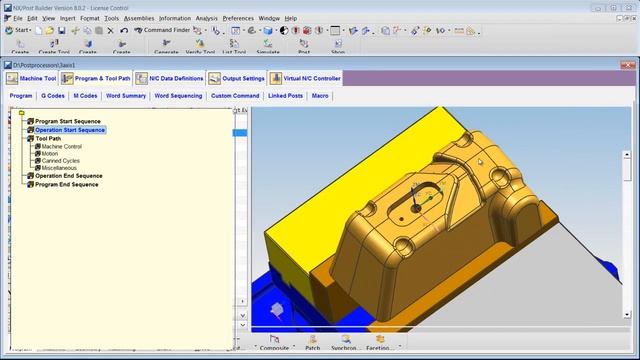The width and height of the screenshot is (640, 360).
Task: Open the Tools menu
Action: tap(111, 18)
